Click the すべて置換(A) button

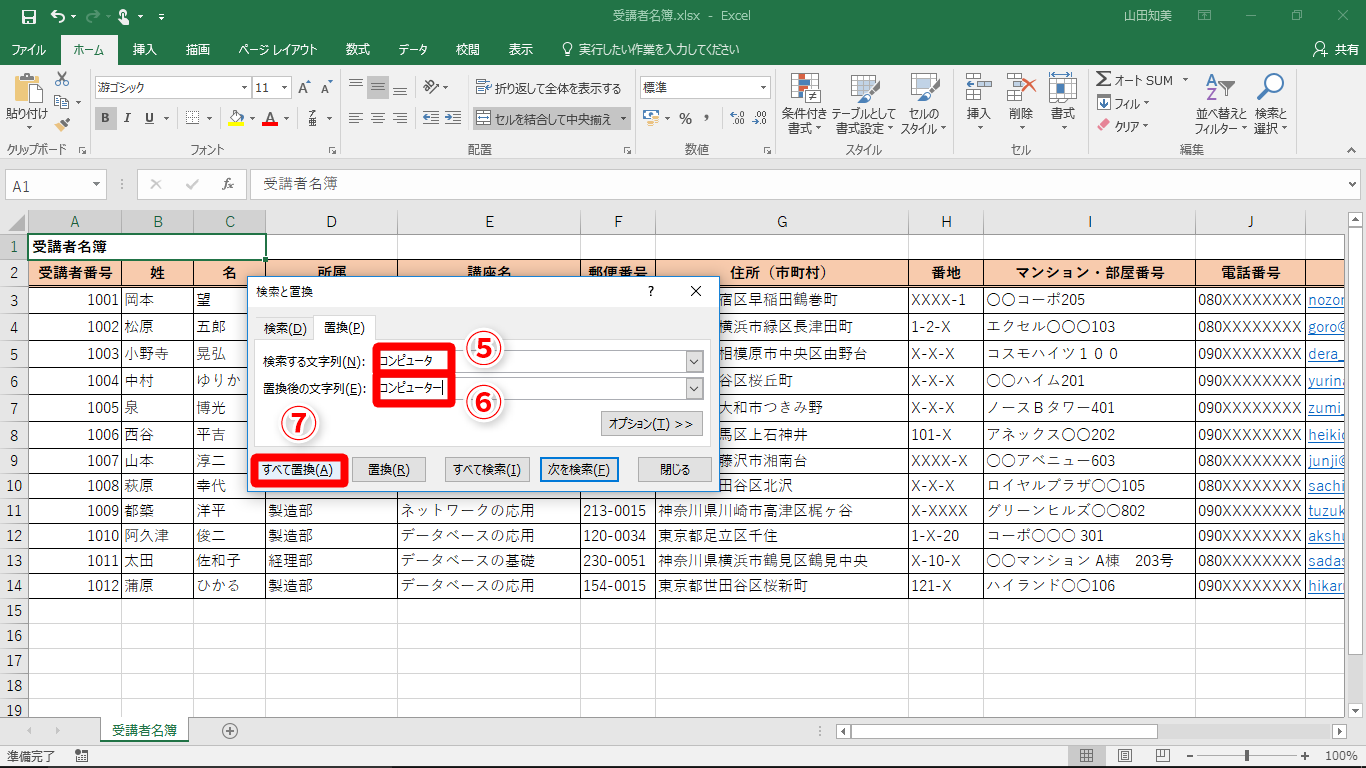[x=297, y=470]
